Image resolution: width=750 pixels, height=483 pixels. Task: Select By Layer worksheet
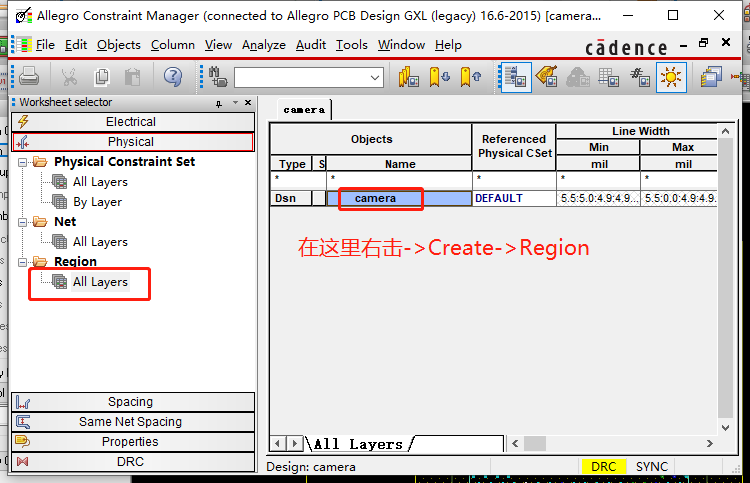[x=97, y=202]
